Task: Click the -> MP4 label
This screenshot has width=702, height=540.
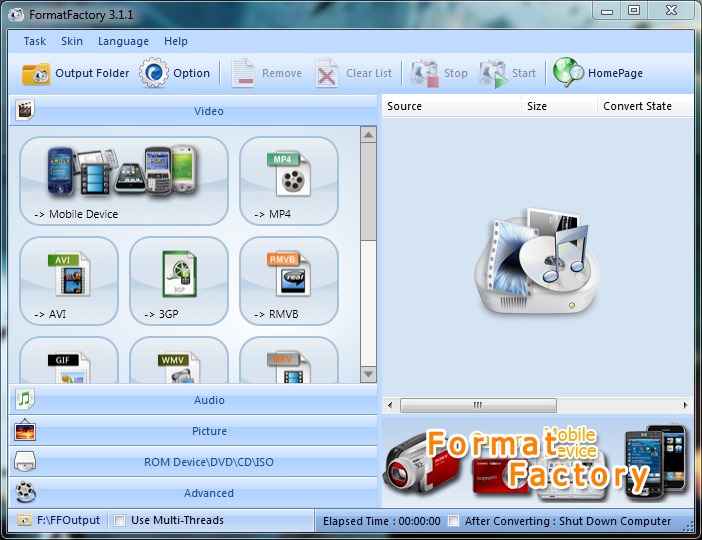Action: click(x=272, y=214)
